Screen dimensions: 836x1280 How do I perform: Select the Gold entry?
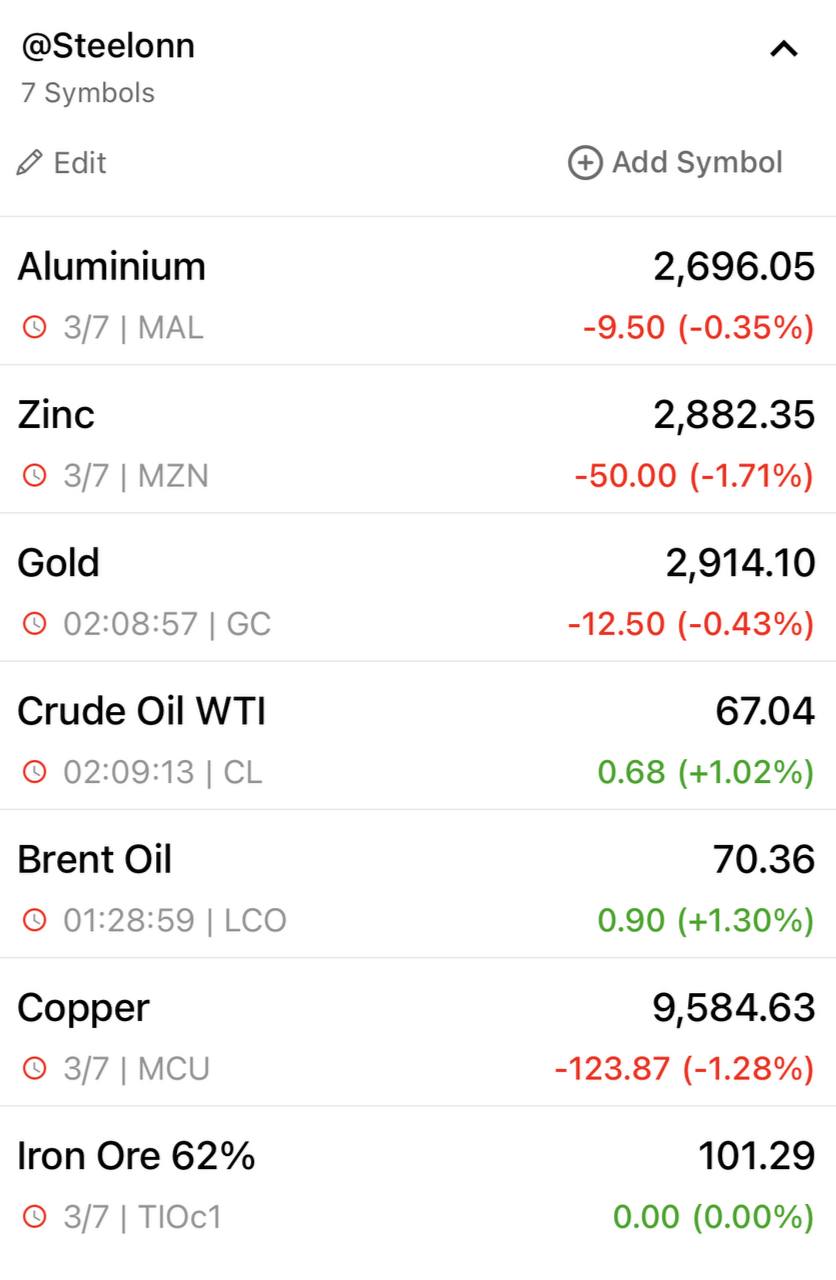(418, 587)
